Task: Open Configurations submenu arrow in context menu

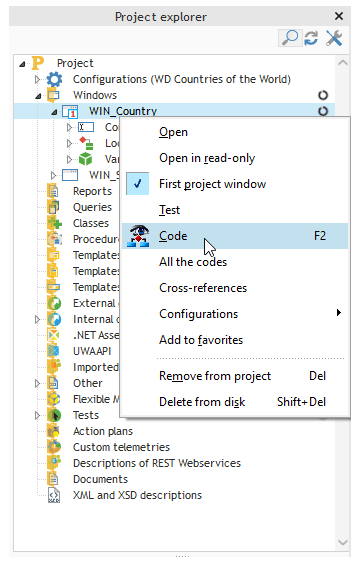Action: point(339,313)
